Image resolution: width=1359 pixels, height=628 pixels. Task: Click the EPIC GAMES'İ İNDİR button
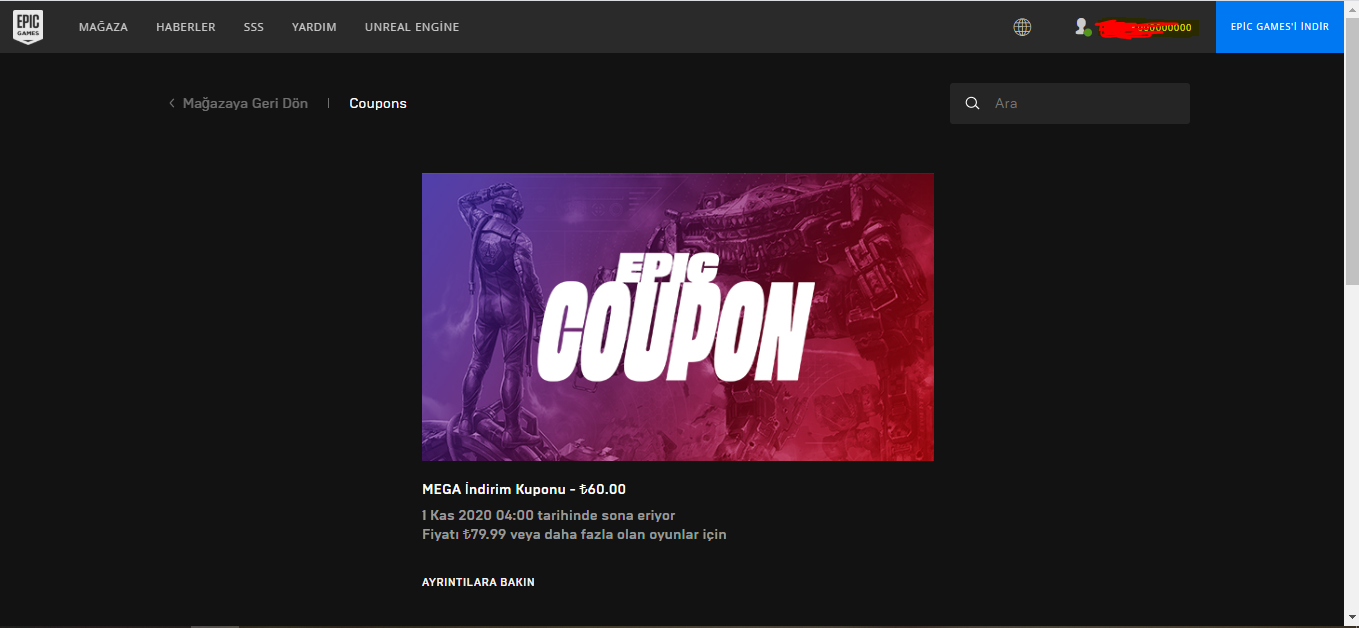[x=1280, y=27]
